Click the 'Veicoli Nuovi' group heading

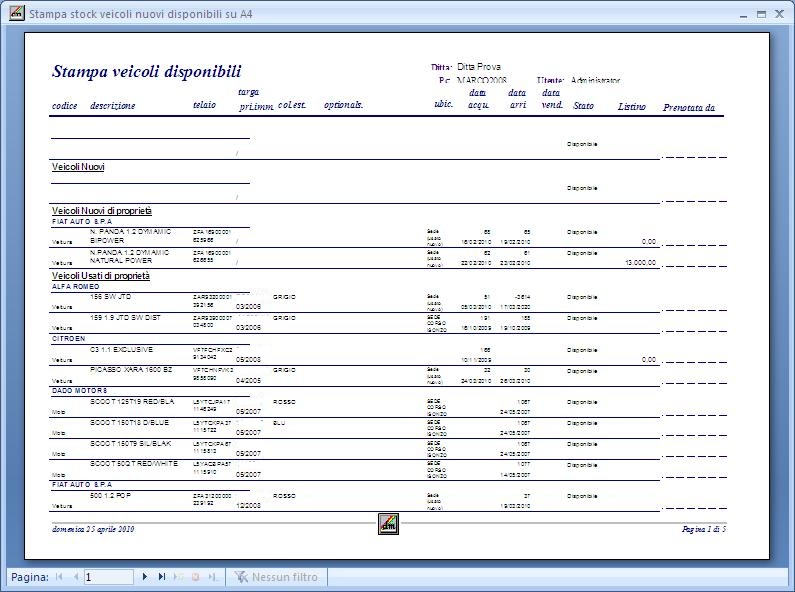[x=78, y=167]
